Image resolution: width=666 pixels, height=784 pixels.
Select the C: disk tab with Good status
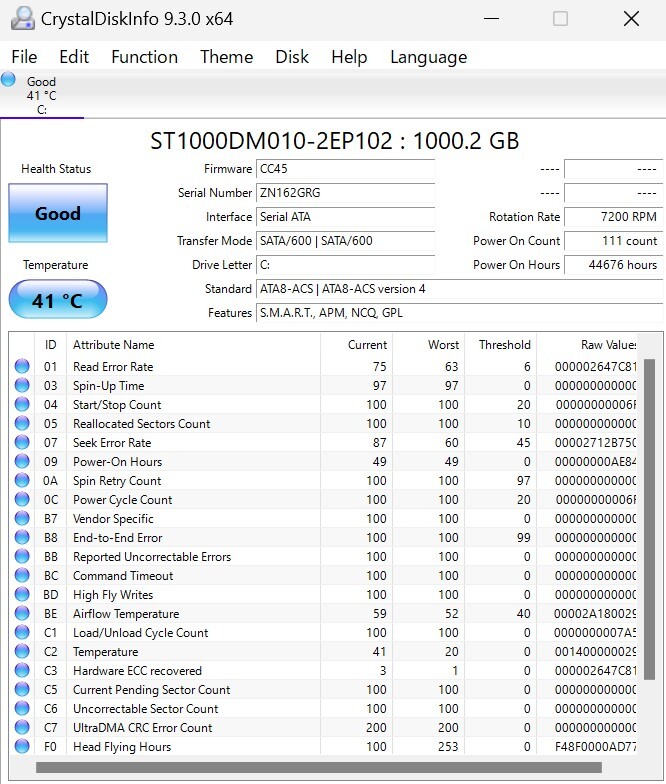[x=42, y=95]
